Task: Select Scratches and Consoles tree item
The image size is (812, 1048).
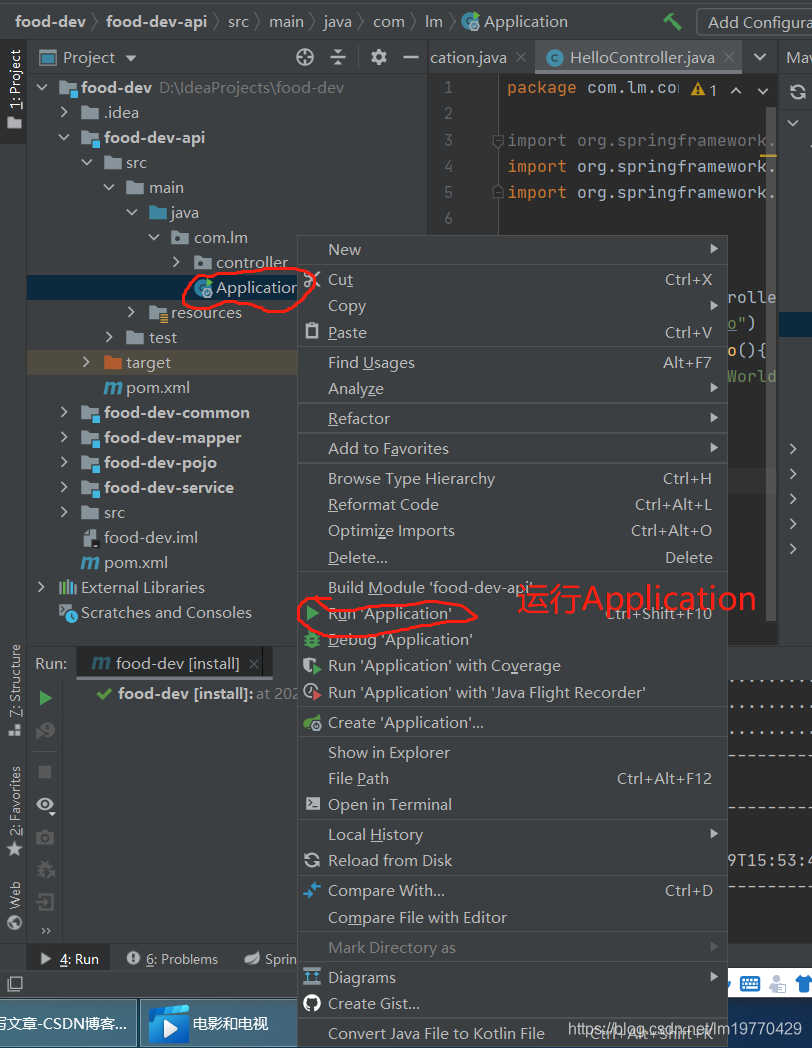Action: pyautogui.click(x=156, y=612)
